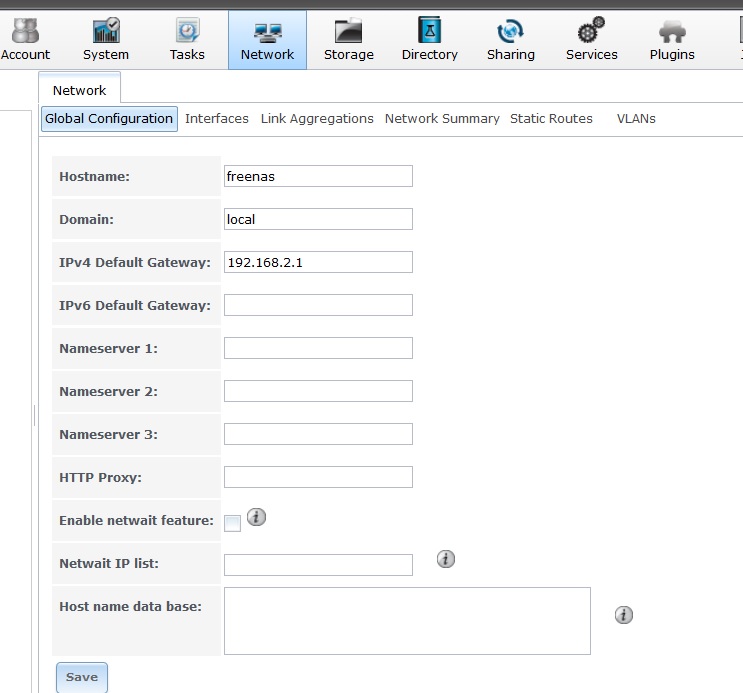The height and width of the screenshot is (693, 743).
Task: Switch to Global Configuration tab
Action: (109, 119)
